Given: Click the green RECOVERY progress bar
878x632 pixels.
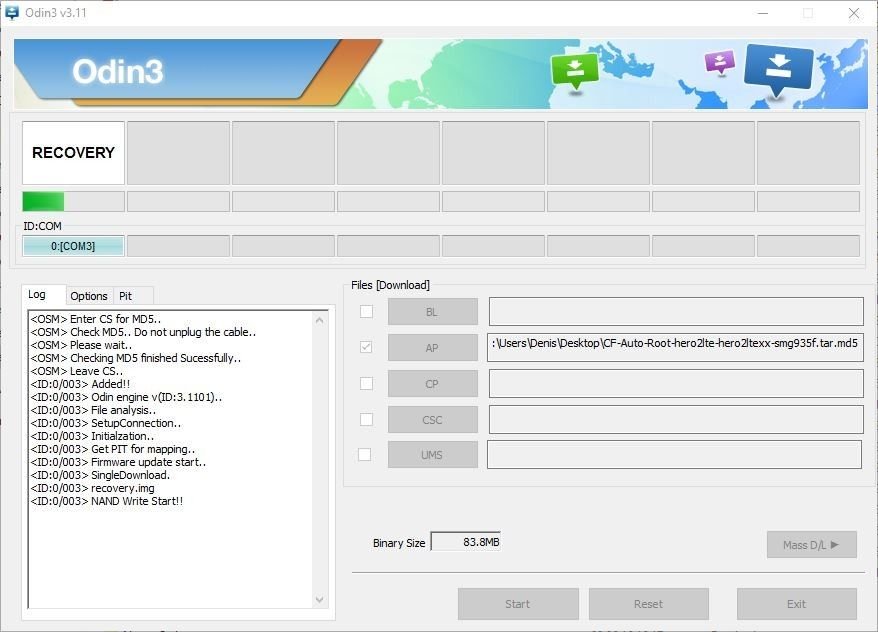Looking at the screenshot, I should [73, 202].
